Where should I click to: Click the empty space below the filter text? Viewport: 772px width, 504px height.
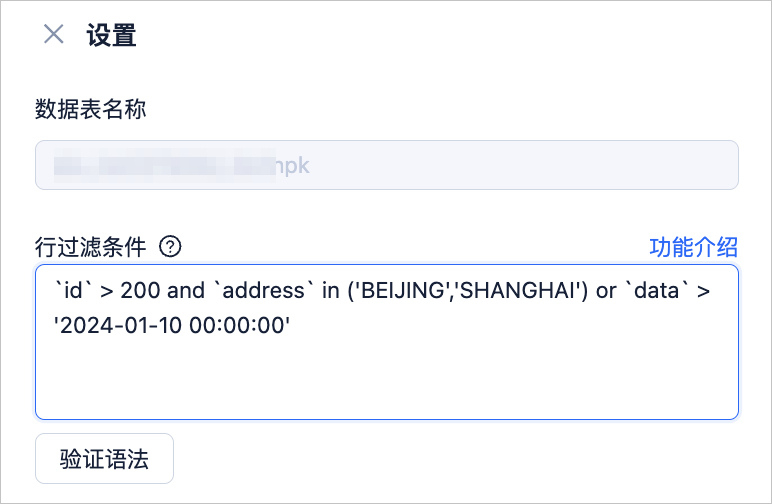point(387,379)
